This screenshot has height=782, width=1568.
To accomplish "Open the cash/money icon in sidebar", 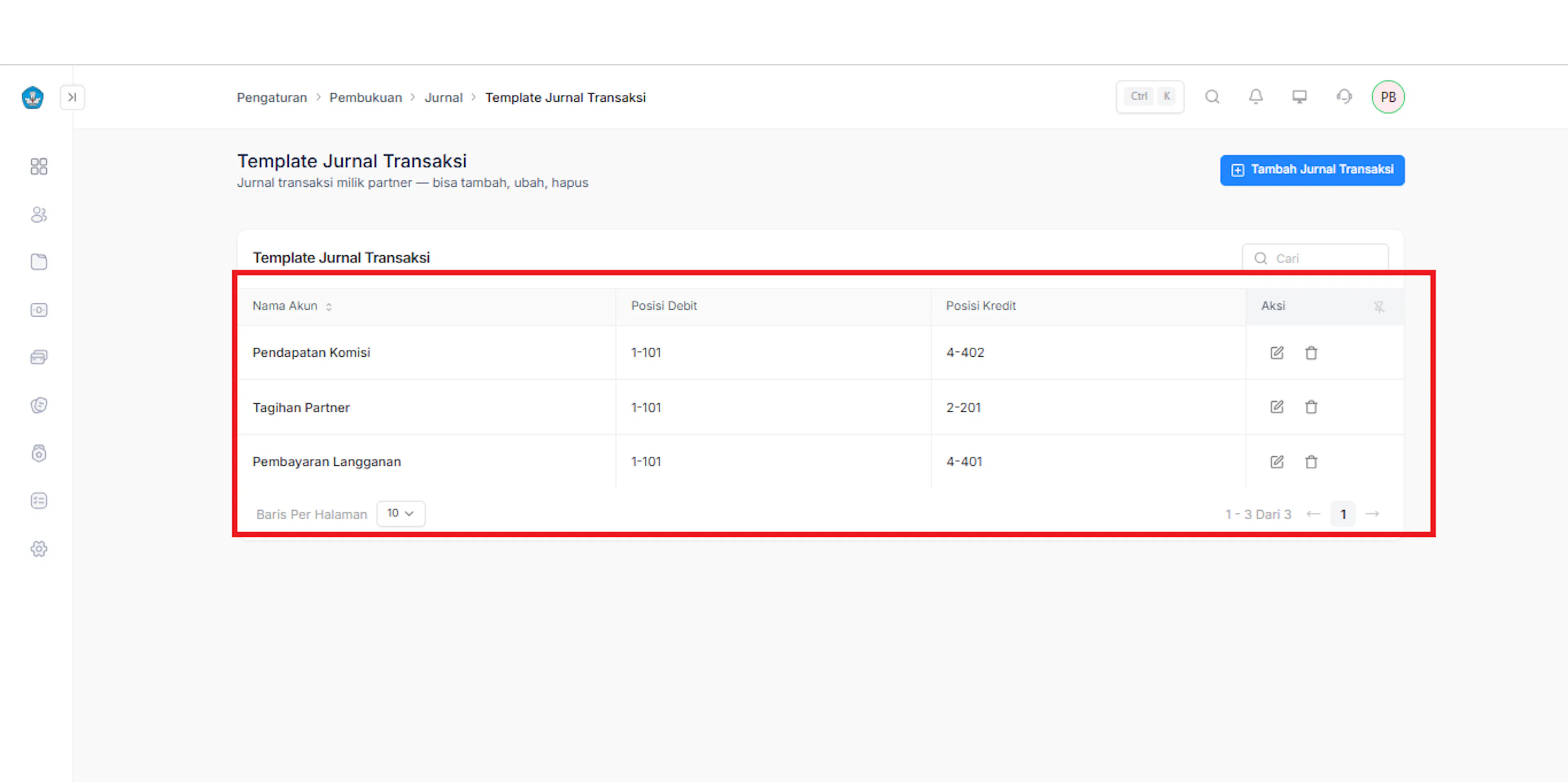I will [39, 310].
